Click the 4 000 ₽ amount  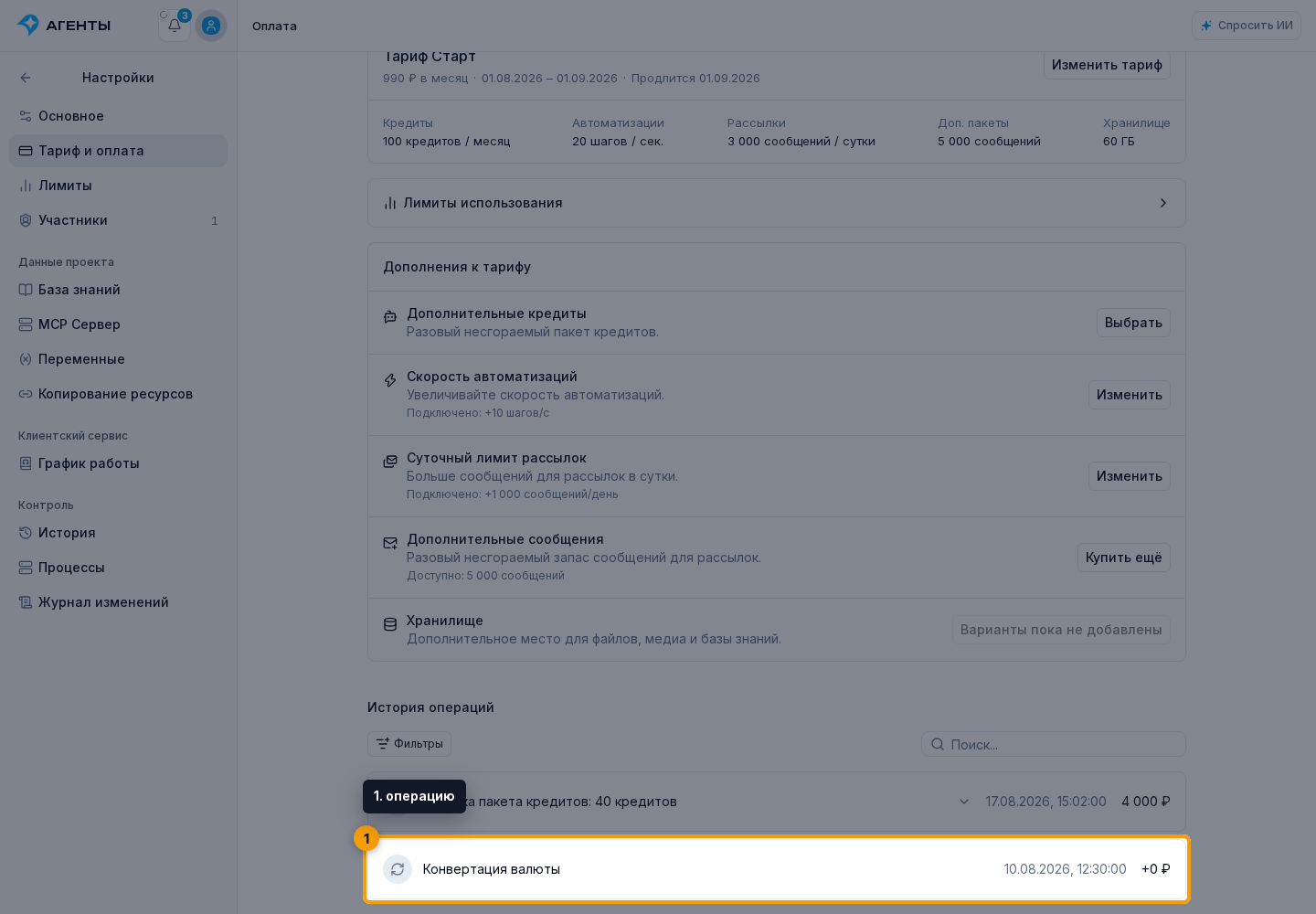click(1146, 802)
